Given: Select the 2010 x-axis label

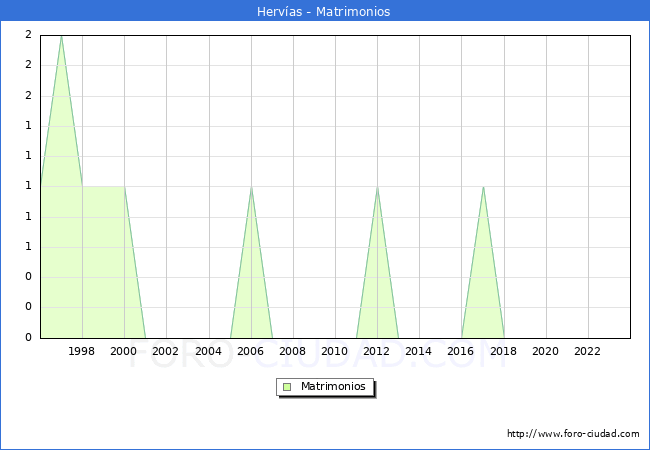Looking at the screenshot, I should [335, 351].
